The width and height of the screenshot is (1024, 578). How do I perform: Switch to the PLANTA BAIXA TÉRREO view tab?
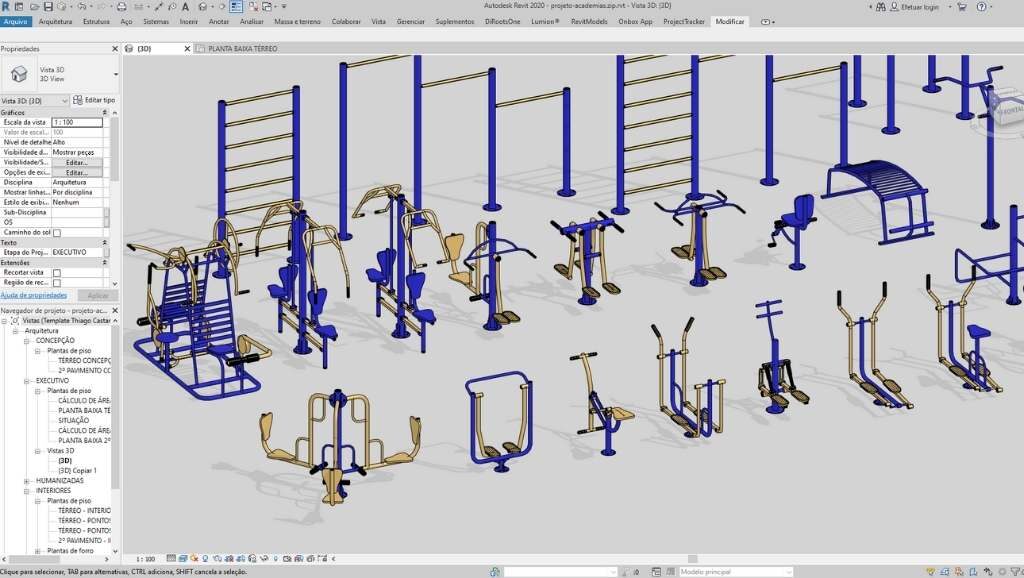click(242, 48)
